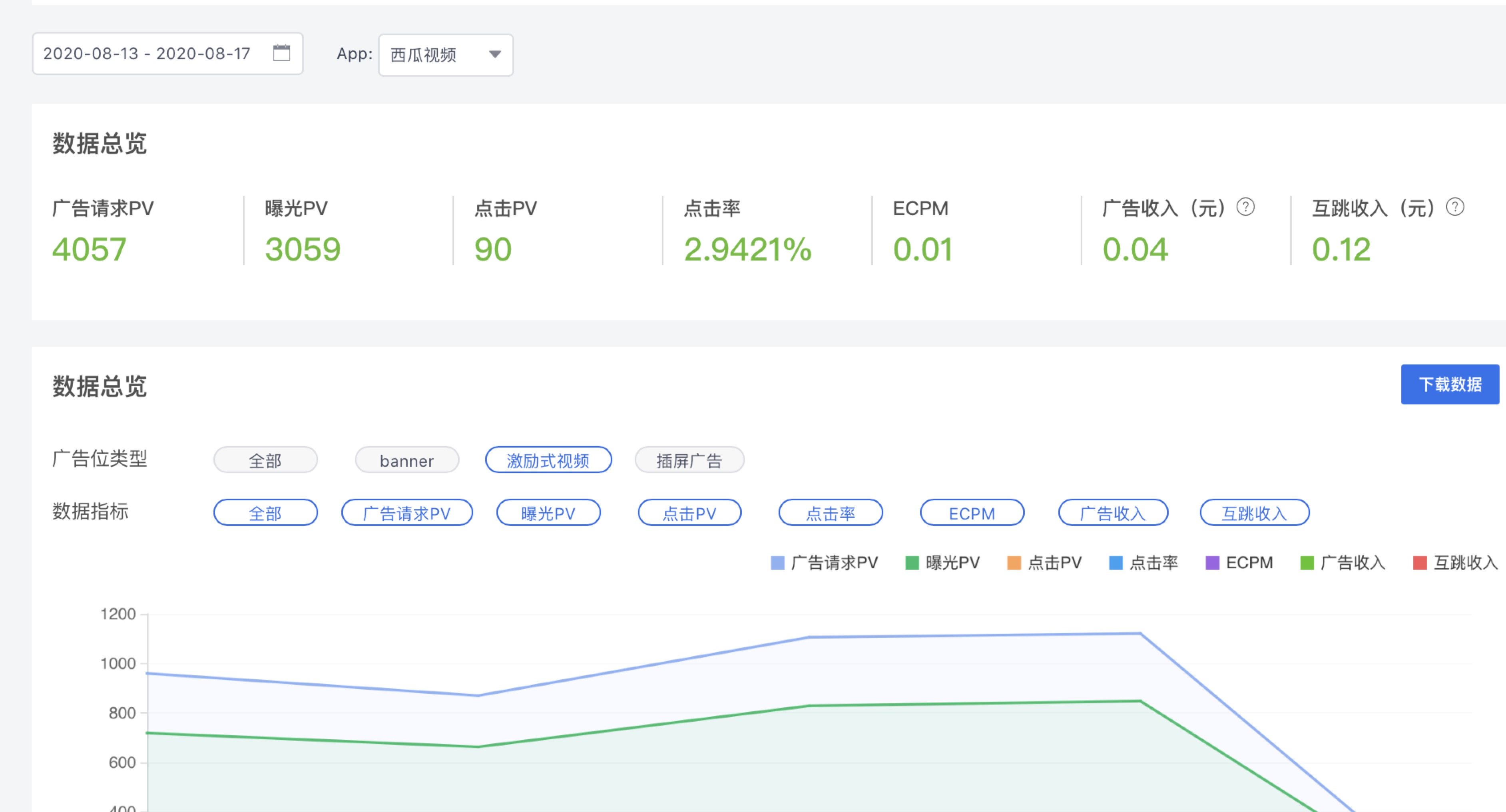Click the 点击PV orange legend swatch
Image resolution: width=1506 pixels, height=812 pixels.
[1014, 563]
